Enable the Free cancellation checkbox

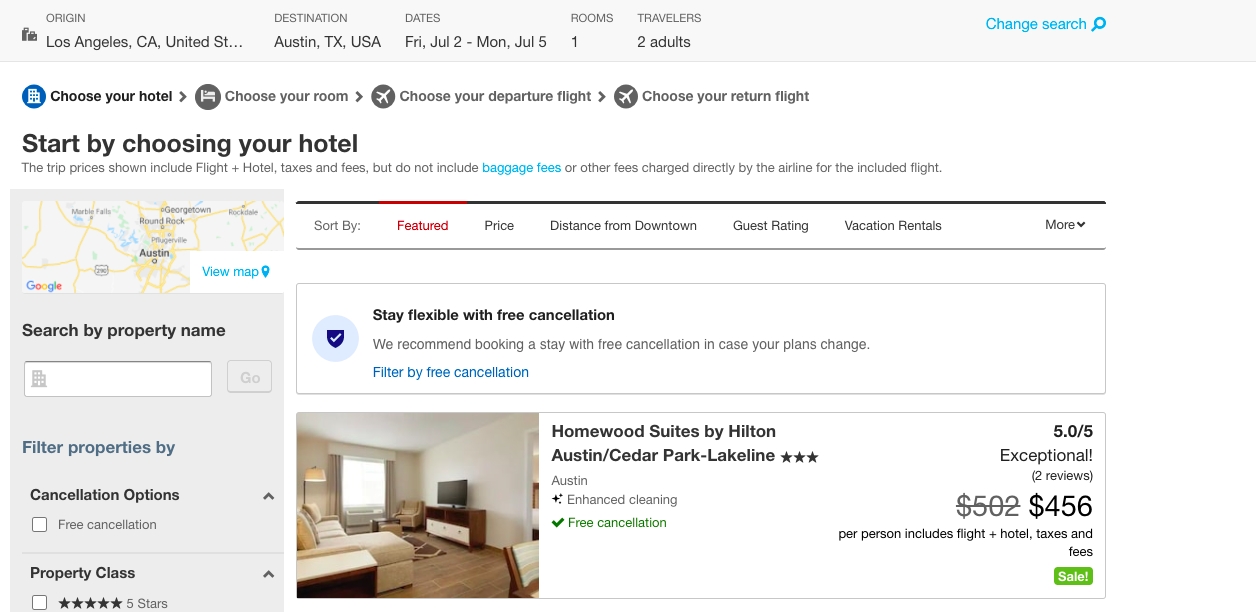click(40, 524)
